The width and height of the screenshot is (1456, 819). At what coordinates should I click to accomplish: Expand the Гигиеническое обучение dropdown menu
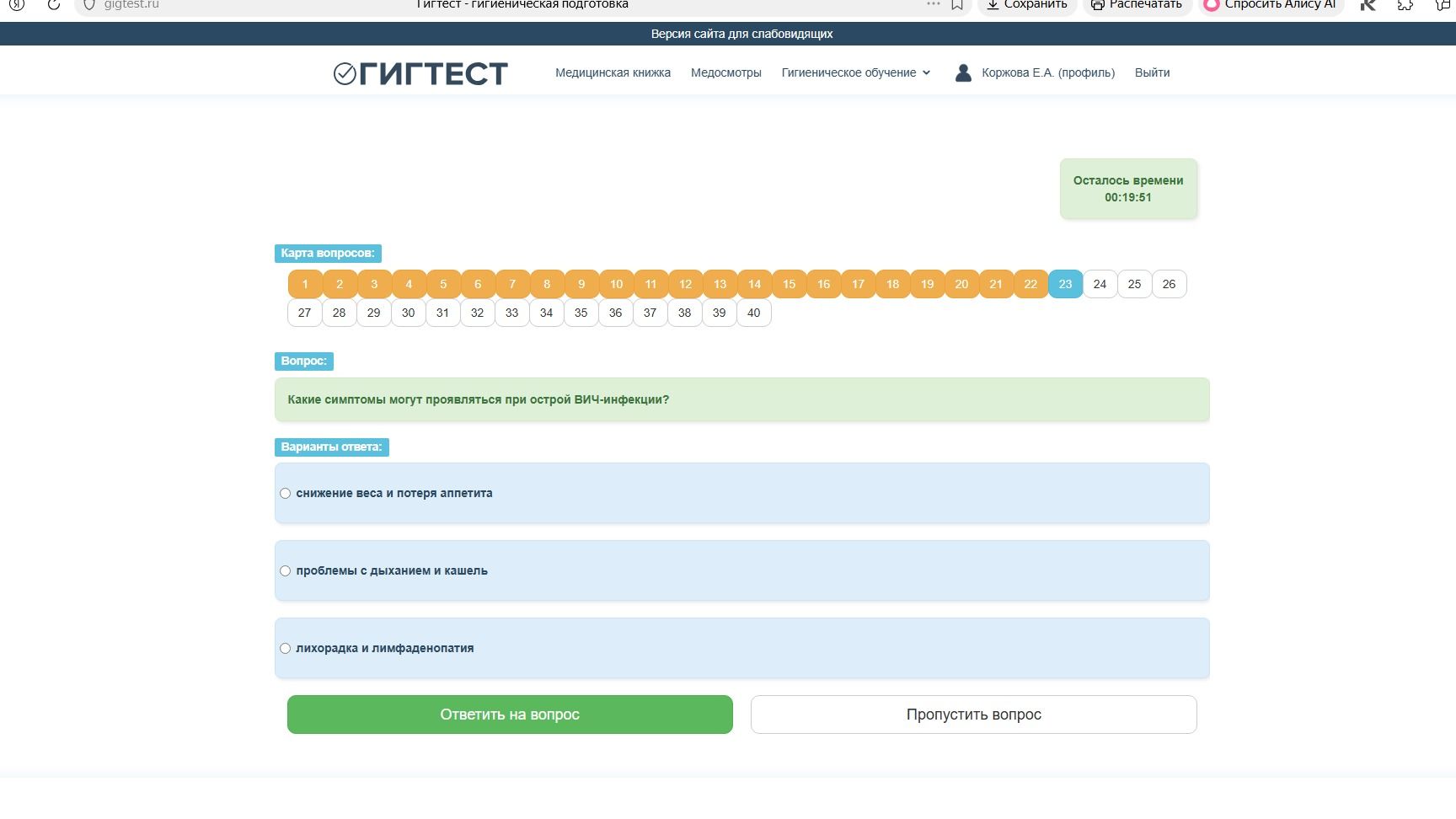pos(856,72)
